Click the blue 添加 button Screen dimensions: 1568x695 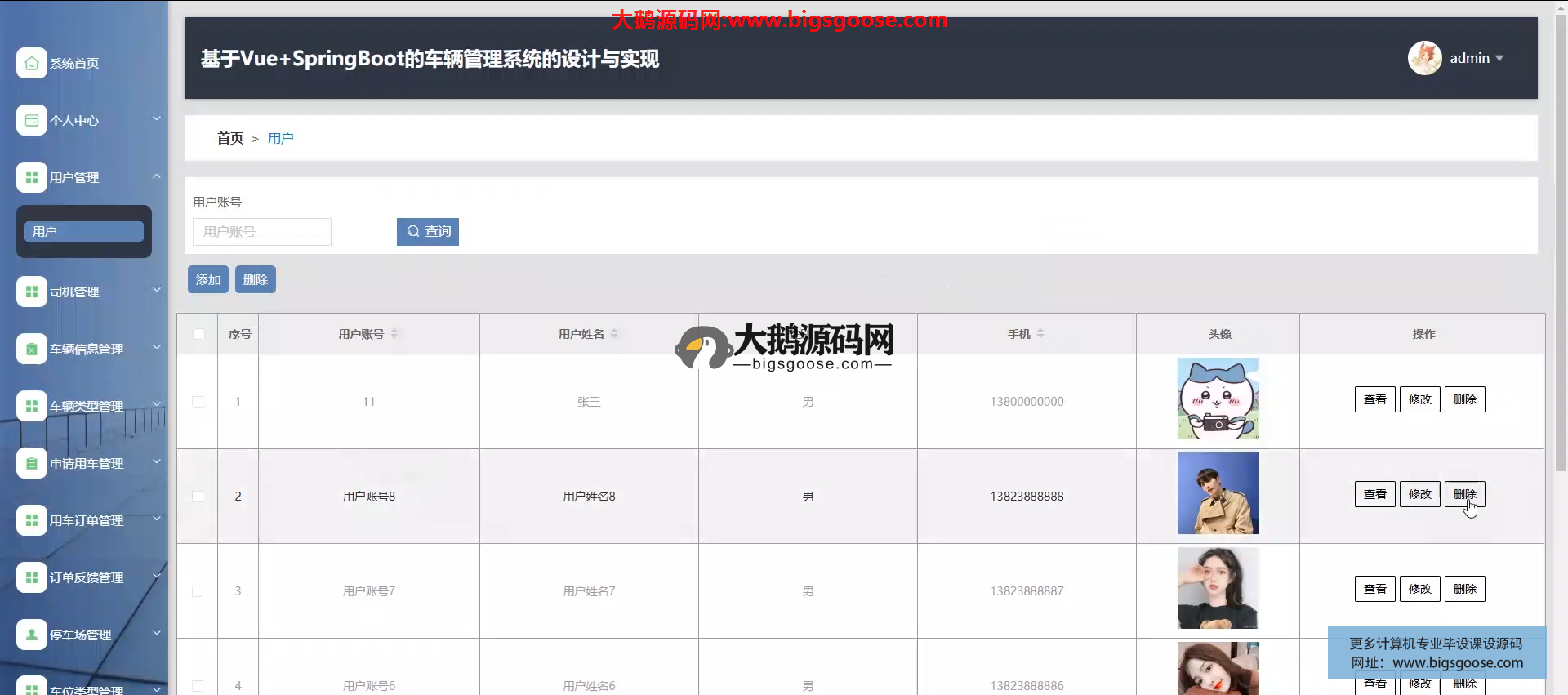pos(207,279)
